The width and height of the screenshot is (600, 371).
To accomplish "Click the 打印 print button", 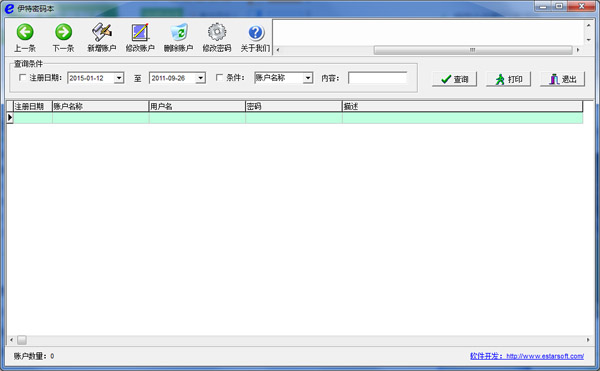I will pyautogui.click(x=509, y=79).
